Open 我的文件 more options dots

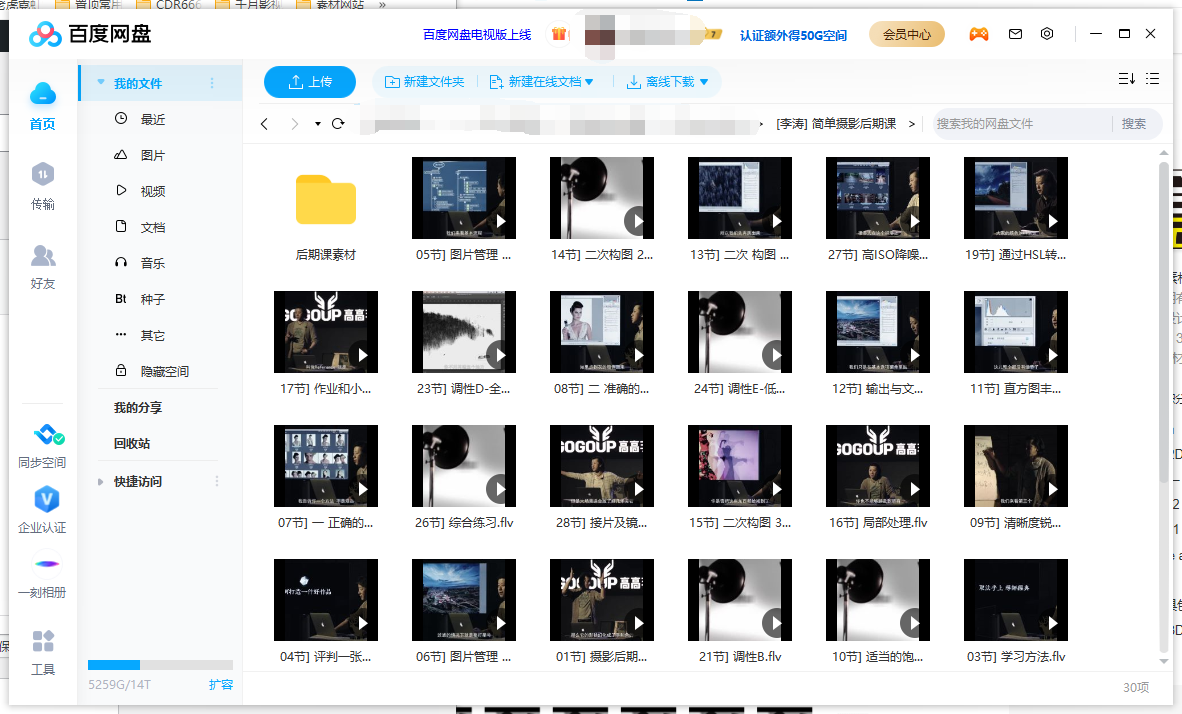212,83
